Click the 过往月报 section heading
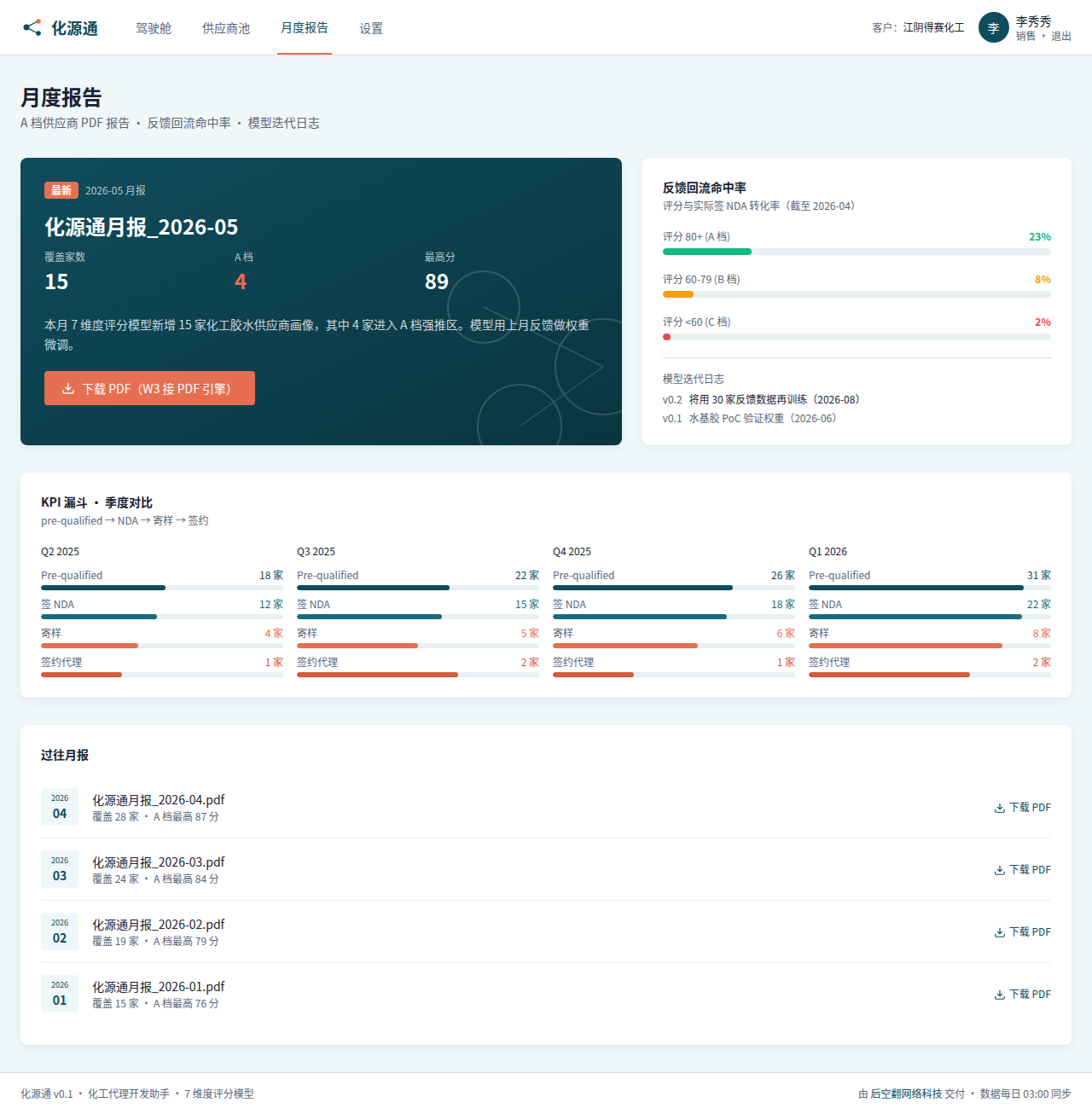 [x=65, y=755]
